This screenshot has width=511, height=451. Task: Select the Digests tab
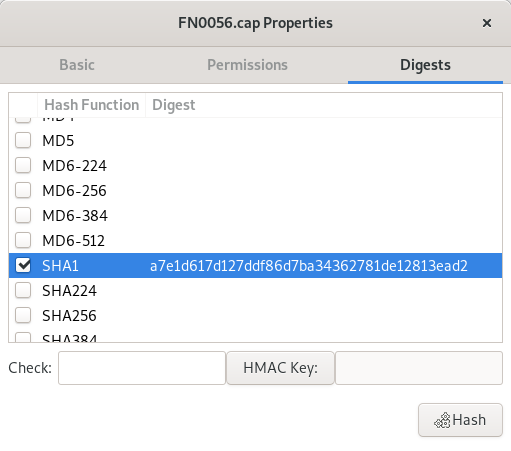425,65
